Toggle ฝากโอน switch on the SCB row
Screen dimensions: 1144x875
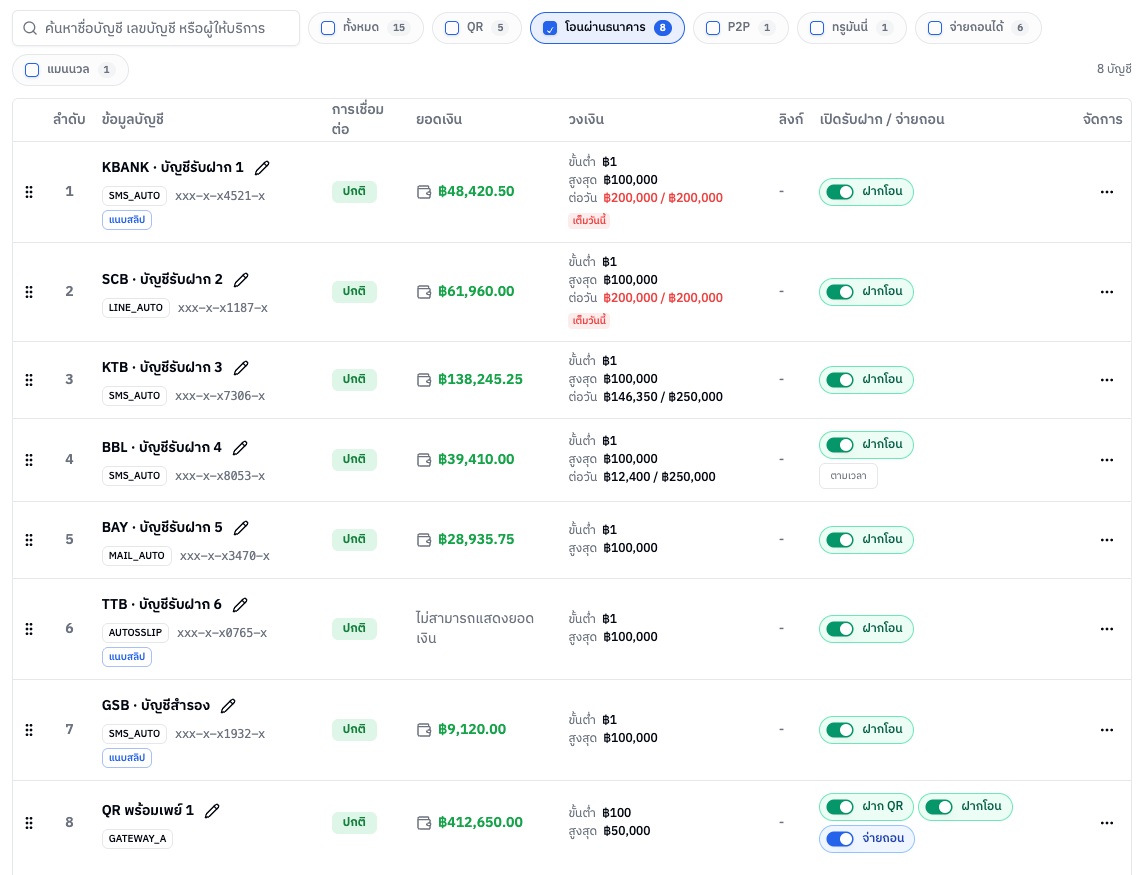click(x=840, y=292)
